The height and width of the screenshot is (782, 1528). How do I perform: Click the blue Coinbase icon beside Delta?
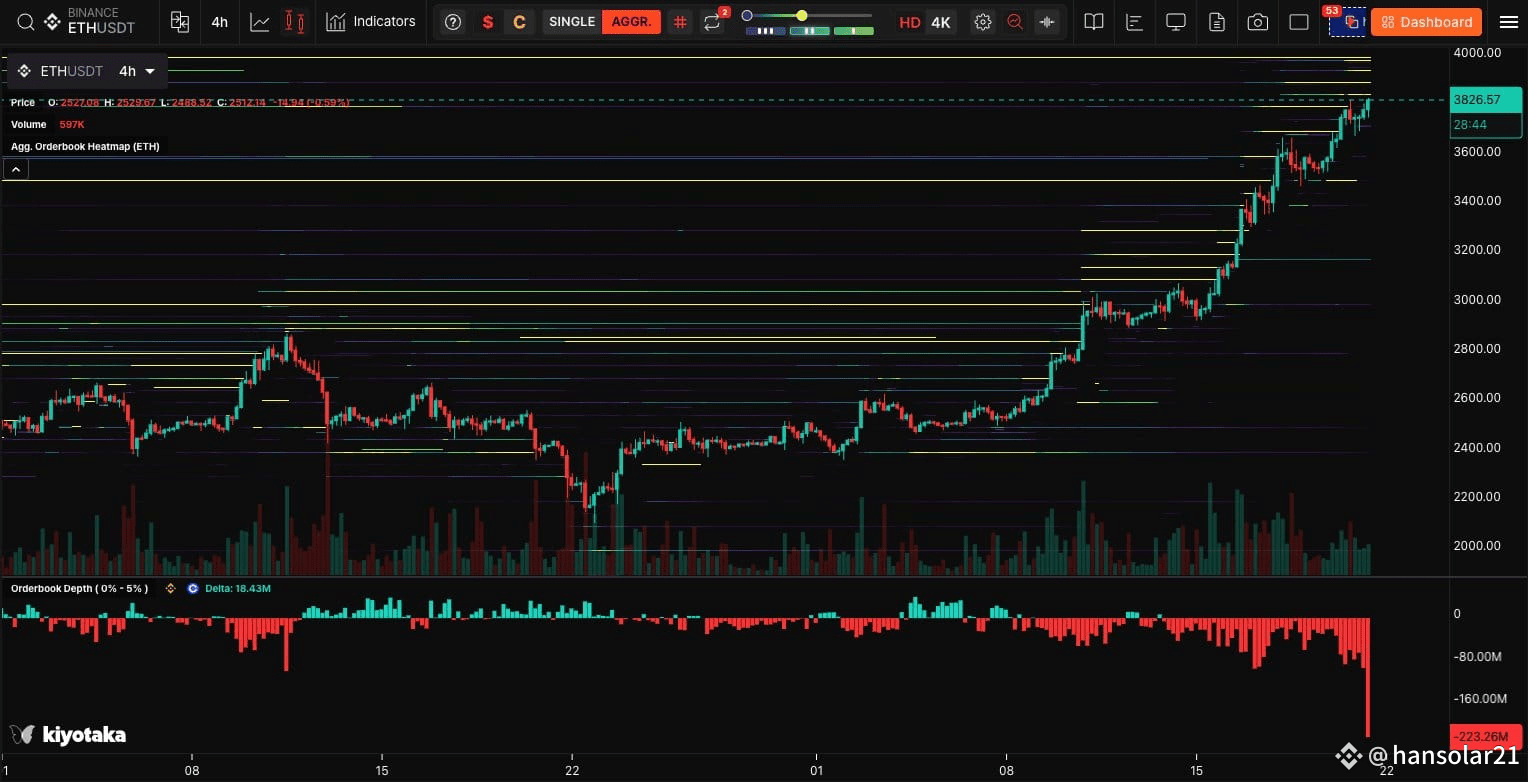193,588
